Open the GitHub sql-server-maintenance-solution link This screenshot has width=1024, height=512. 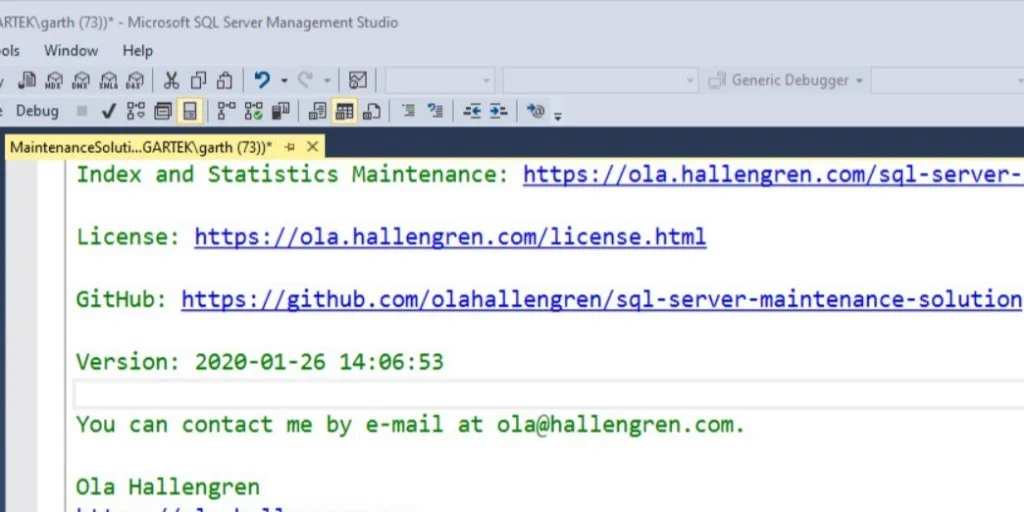[601, 299]
